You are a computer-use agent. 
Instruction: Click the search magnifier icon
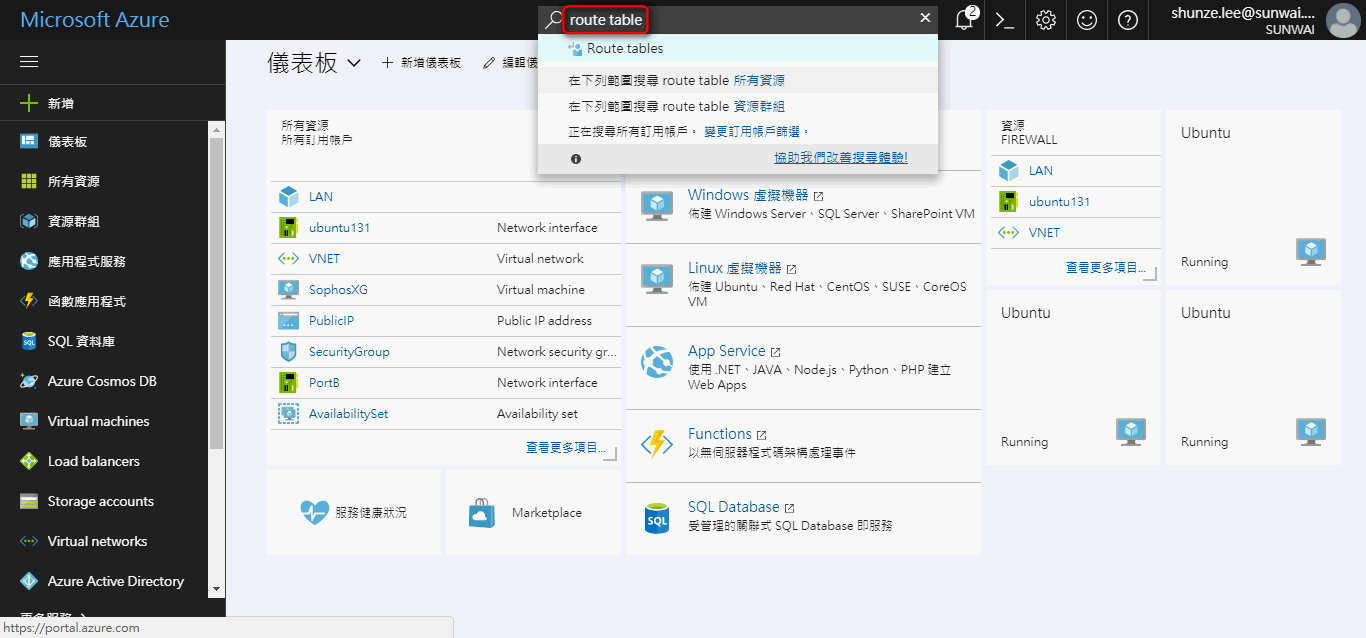(553, 19)
